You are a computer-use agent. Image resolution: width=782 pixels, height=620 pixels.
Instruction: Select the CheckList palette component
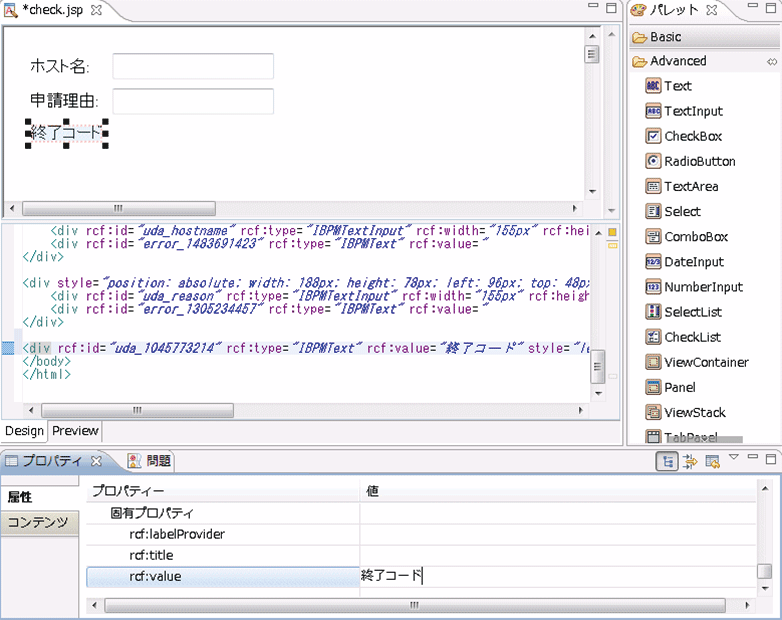coord(683,337)
